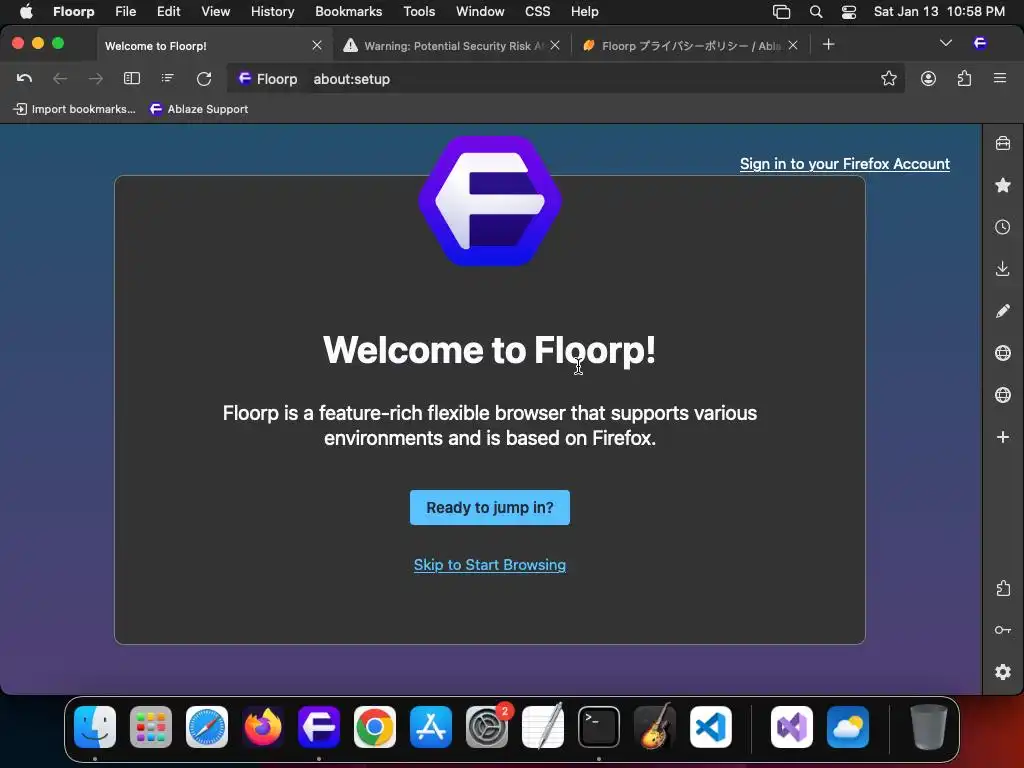Close the security warning tab
This screenshot has height=768, width=1024.
click(x=555, y=45)
